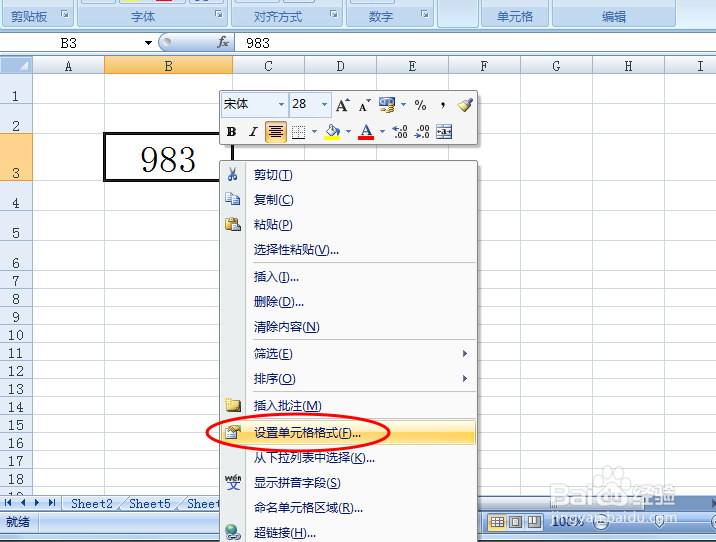Image resolution: width=716 pixels, height=542 pixels.
Task: Open the font size 28 dropdown
Action: click(324, 105)
